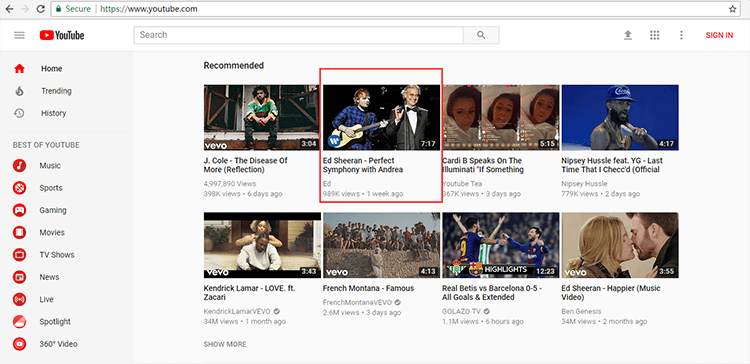Click title 'Nipsey Hussle feat. YG - Last Time'
This screenshot has width=750, height=364.
tap(612, 165)
